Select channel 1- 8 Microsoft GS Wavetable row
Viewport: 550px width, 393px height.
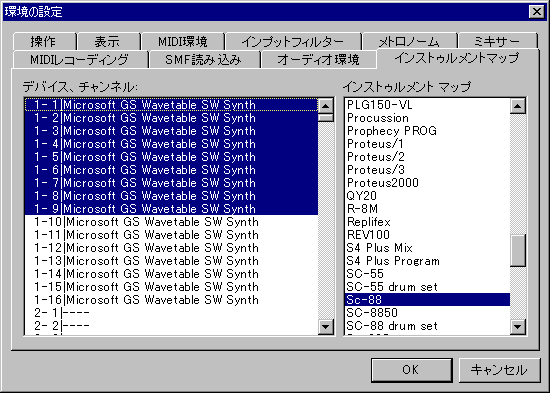pyautogui.click(x=172, y=196)
